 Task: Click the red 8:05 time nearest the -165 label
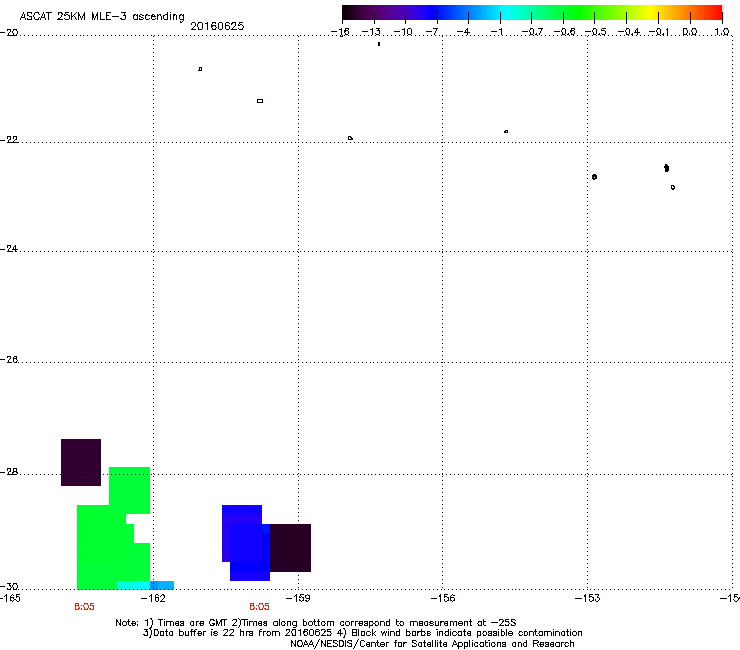(x=84, y=607)
